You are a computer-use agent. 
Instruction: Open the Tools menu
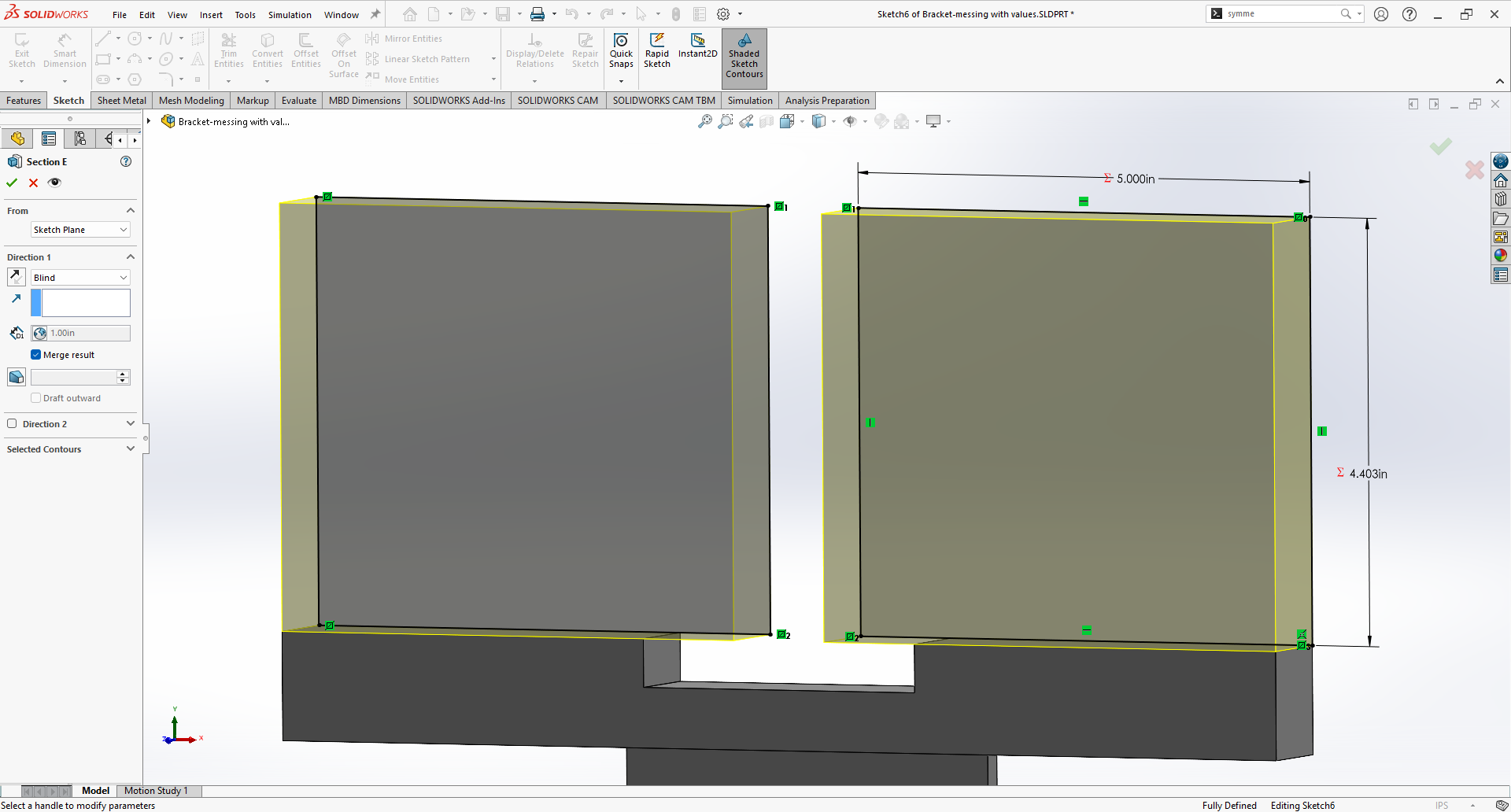(245, 15)
